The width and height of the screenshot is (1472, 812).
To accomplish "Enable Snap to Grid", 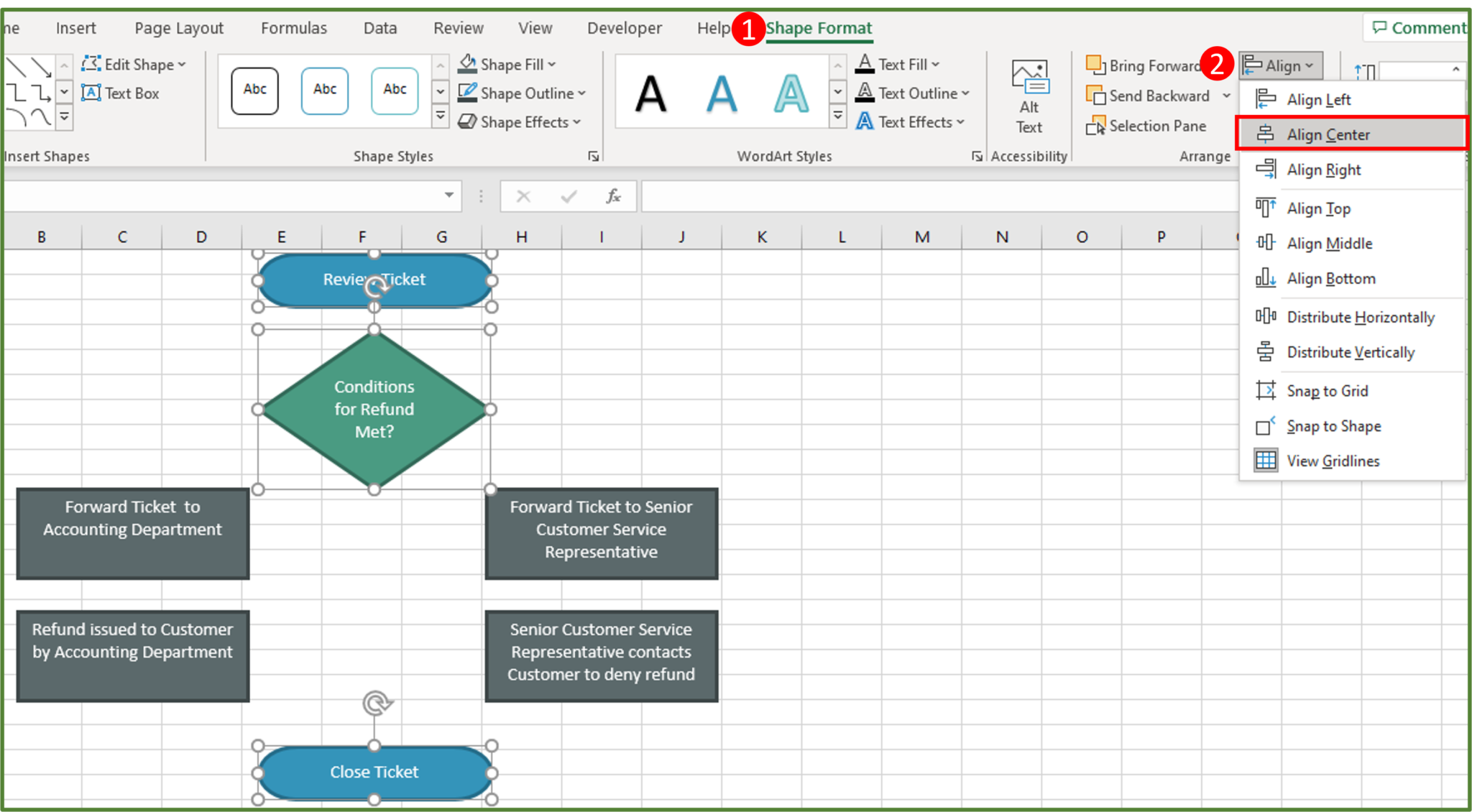I will [x=1328, y=390].
